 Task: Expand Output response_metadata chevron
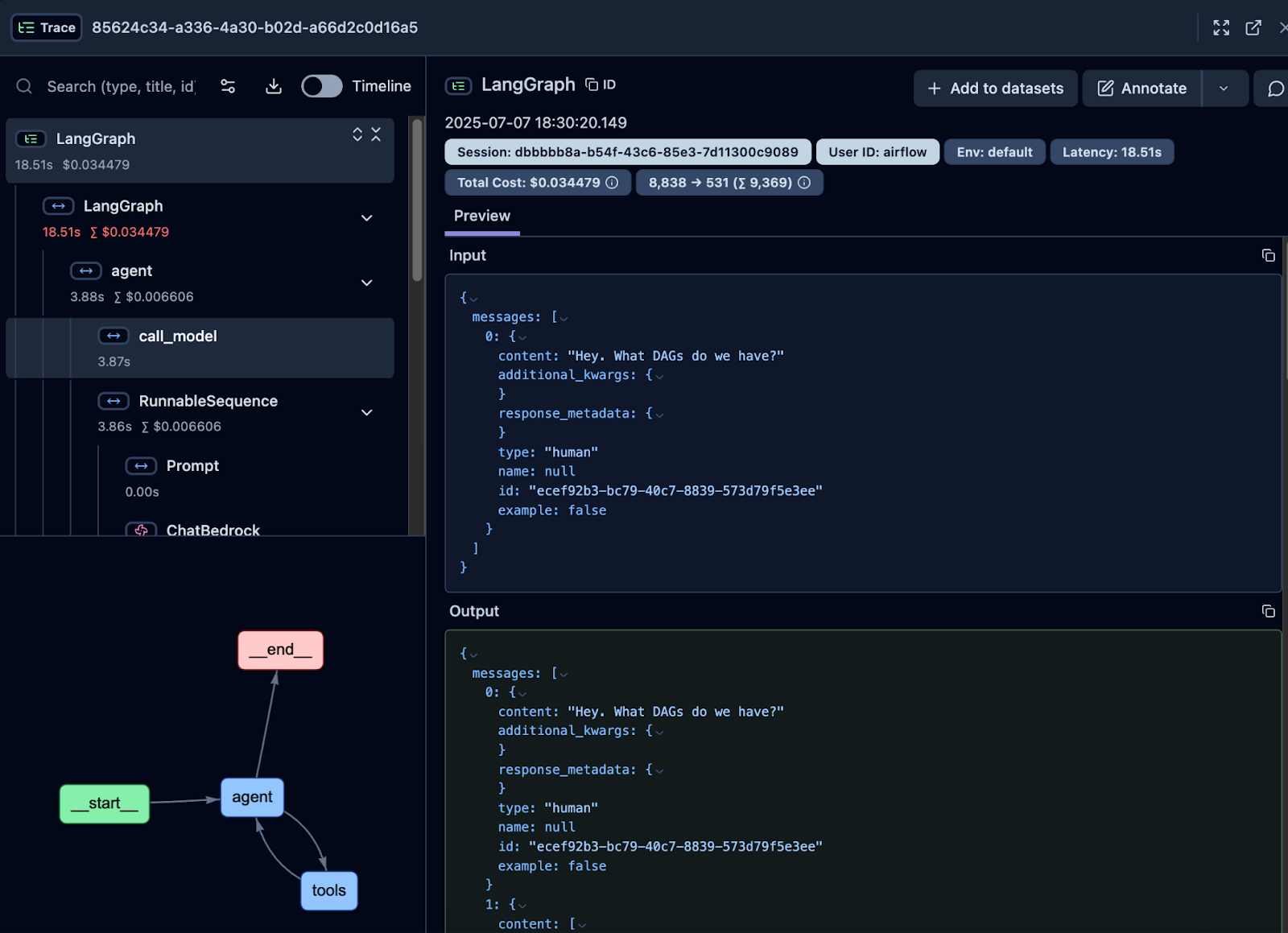click(659, 770)
